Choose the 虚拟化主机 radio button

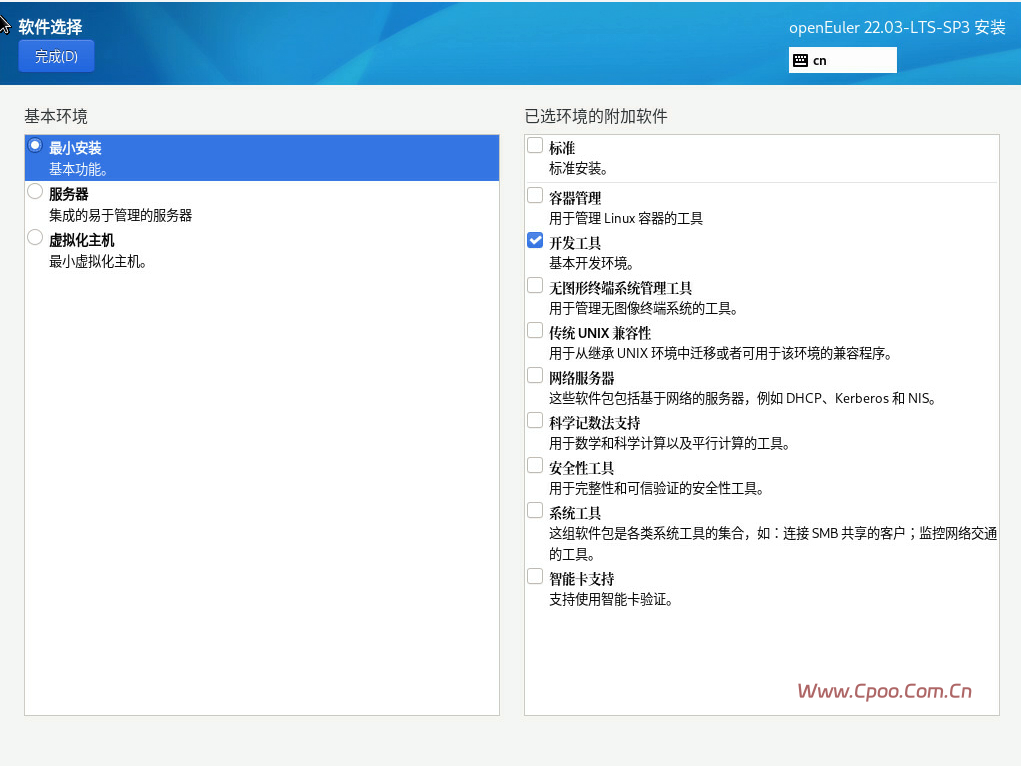coord(35,238)
